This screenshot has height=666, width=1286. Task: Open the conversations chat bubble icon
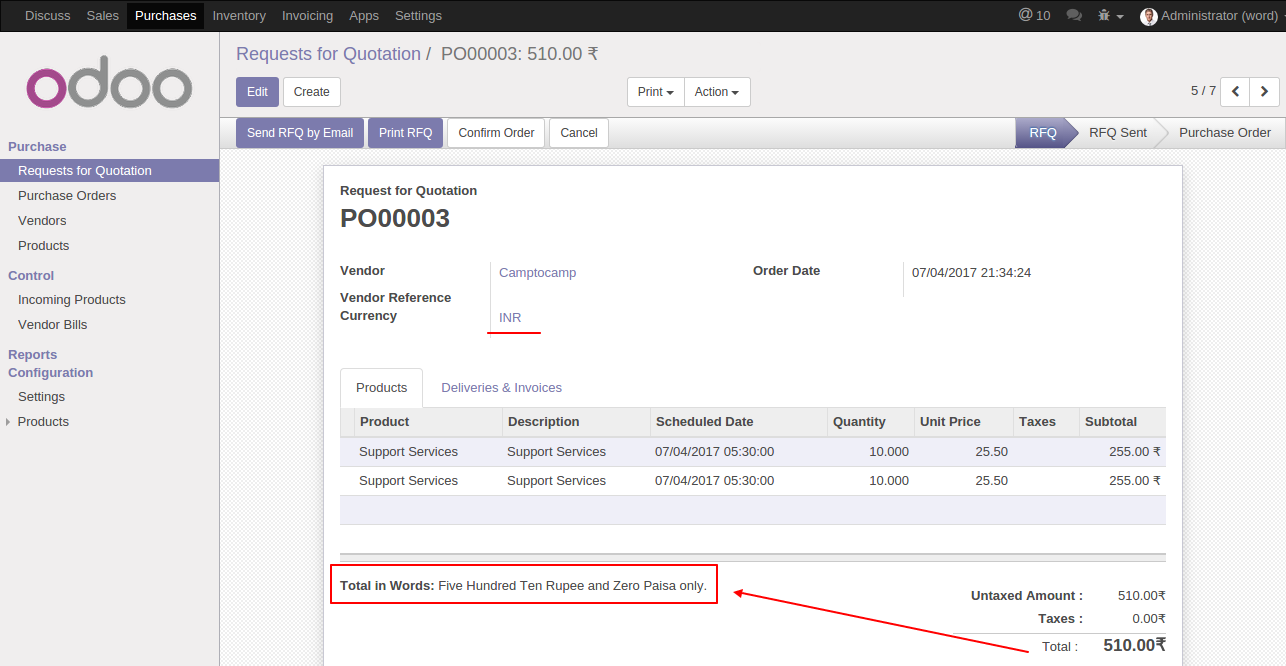(1074, 16)
